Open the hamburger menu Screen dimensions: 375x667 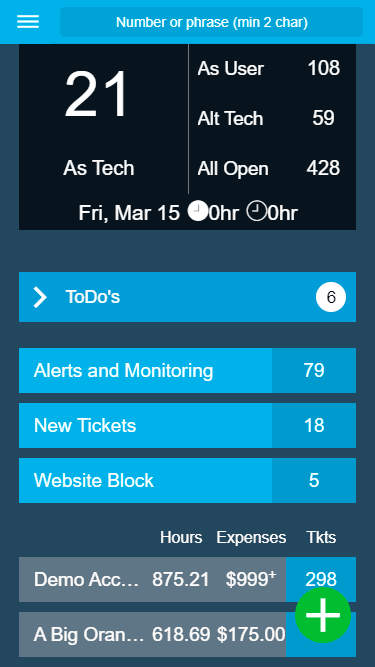[x=28, y=22]
